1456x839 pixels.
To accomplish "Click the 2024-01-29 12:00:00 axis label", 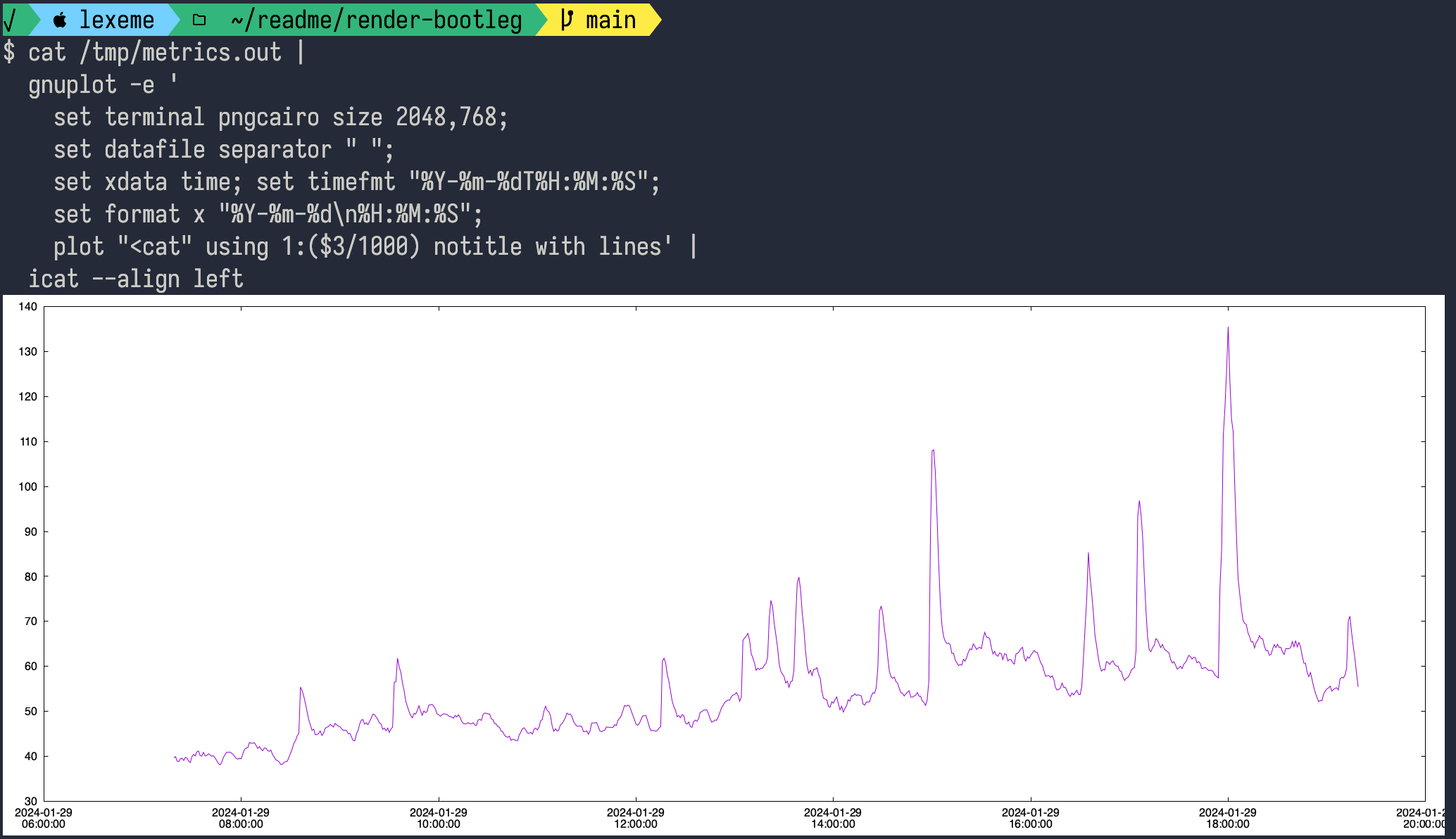I will click(x=636, y=818).
